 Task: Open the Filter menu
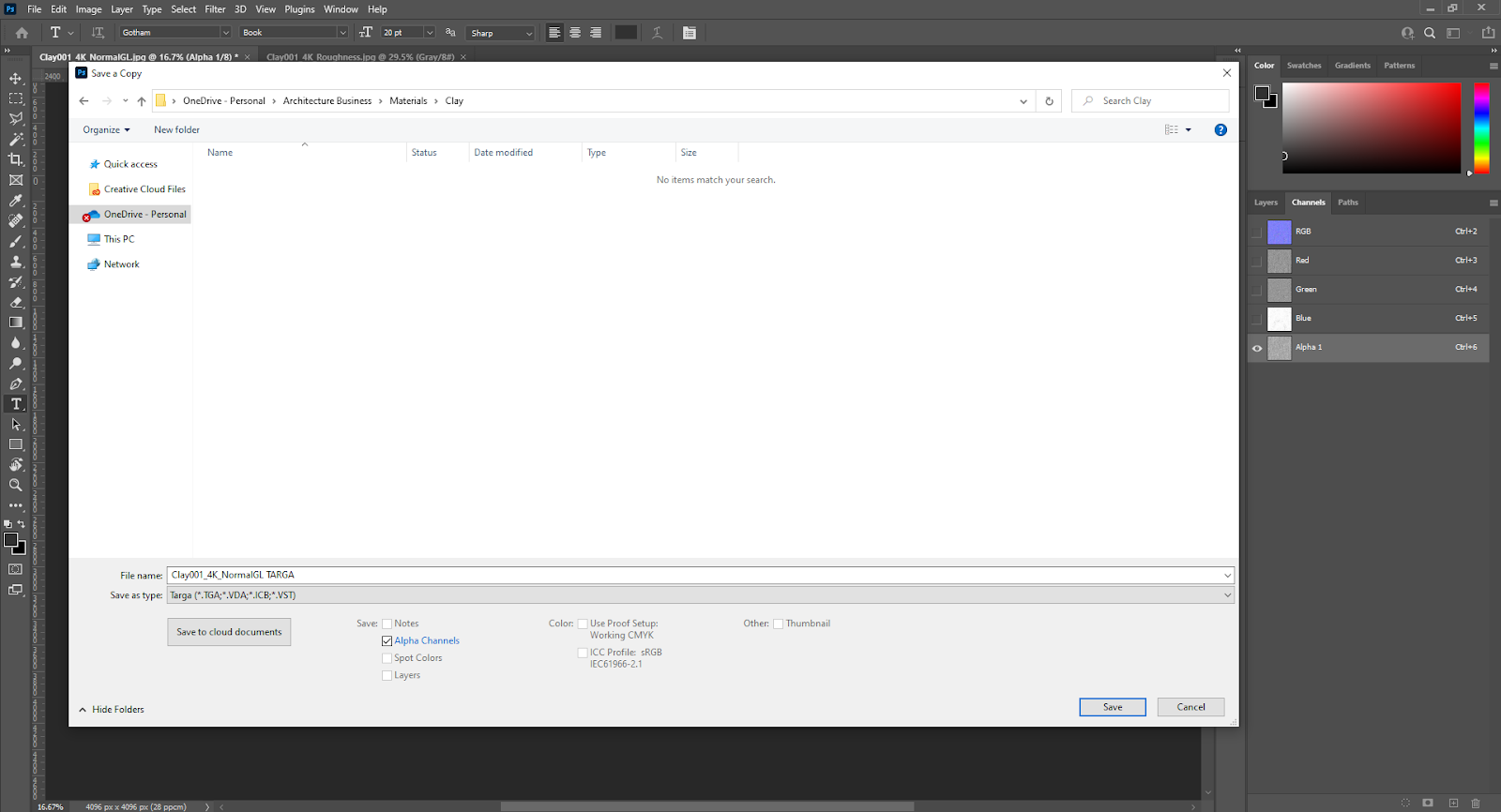click(215, 9)
